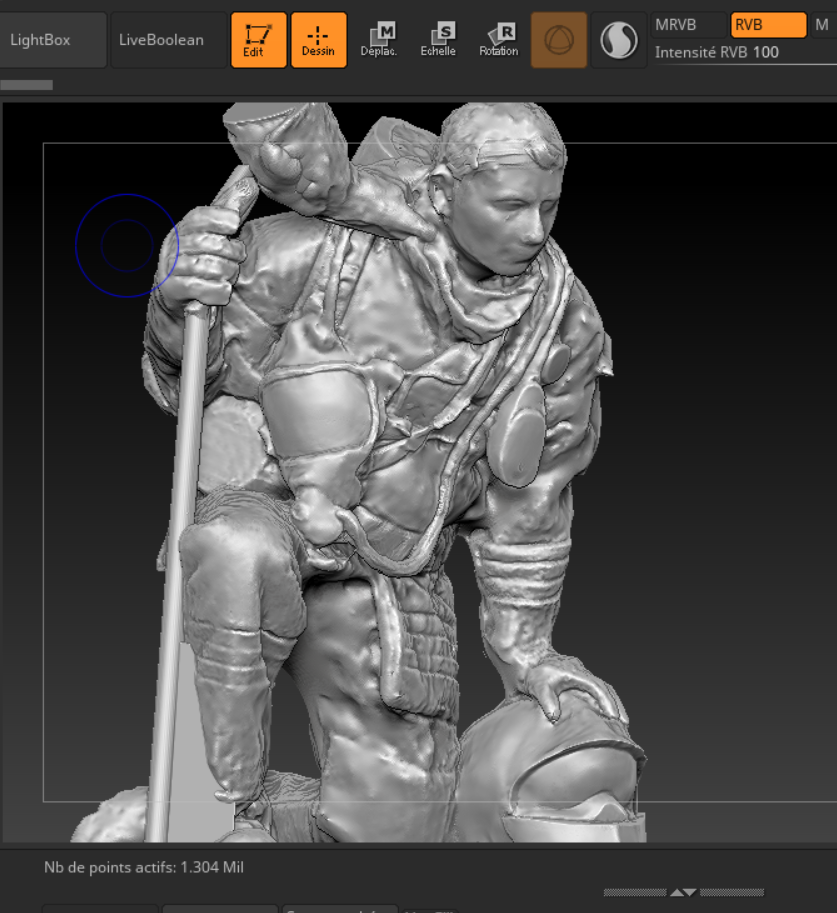Click the bottom shelf divider arrows
Viewport: 837px width, 913px height.
point(683,892)
